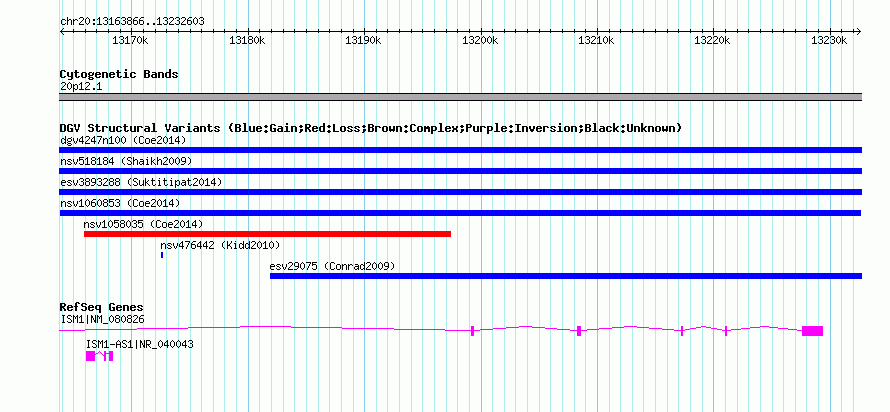The height and width of the screenshot is (412, 890).
Task: Select the gray 20p12.1 cytogenetic band bar
Action: (x=460, y=97)
